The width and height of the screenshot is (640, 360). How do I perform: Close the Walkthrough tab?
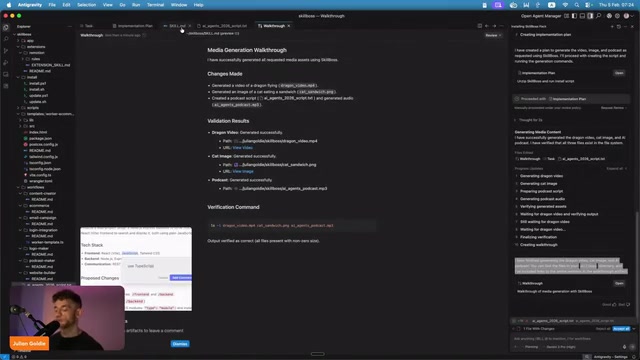coord(289,26)
